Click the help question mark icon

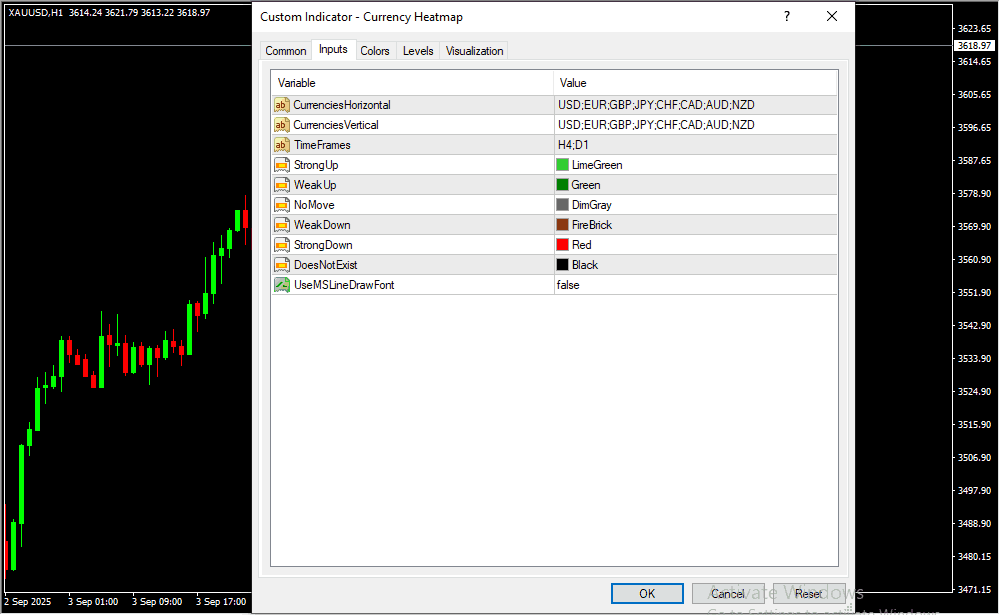coord(787,16)
